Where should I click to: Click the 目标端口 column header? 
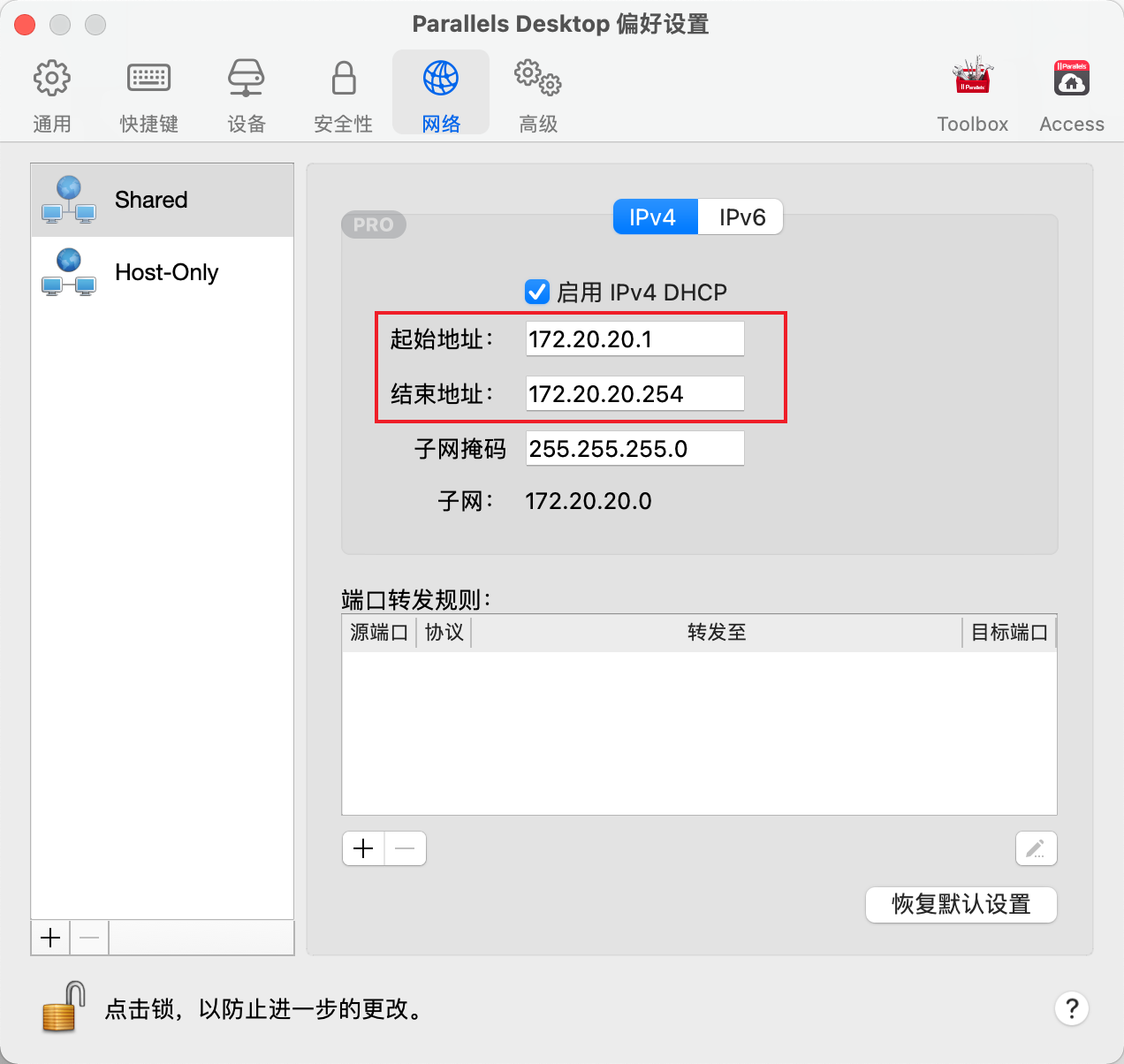click(x=1009, y=633)
